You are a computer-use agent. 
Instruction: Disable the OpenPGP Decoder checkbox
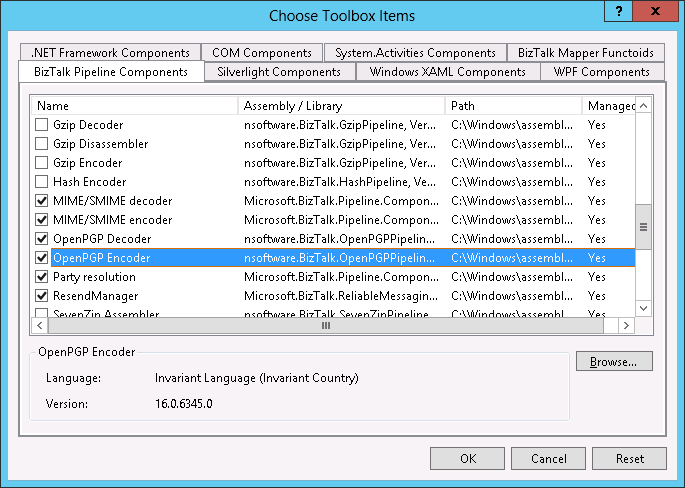coord(42,239)
